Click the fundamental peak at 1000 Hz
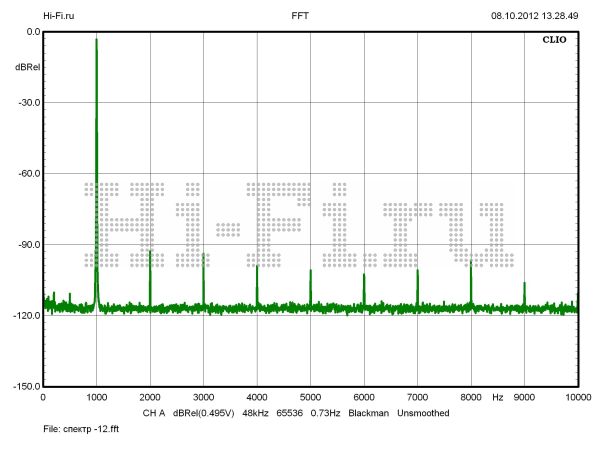The height and width of the screenshot is (450, 600). pos(96,42)
